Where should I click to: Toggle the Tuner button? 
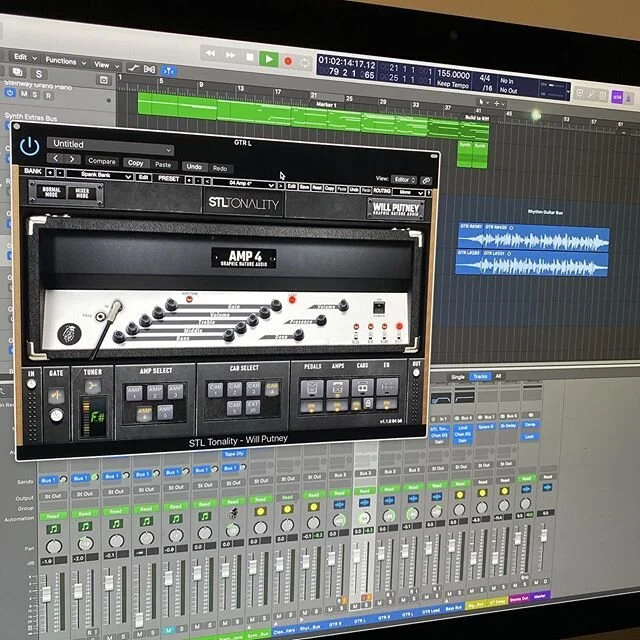[x=92, y=386]
